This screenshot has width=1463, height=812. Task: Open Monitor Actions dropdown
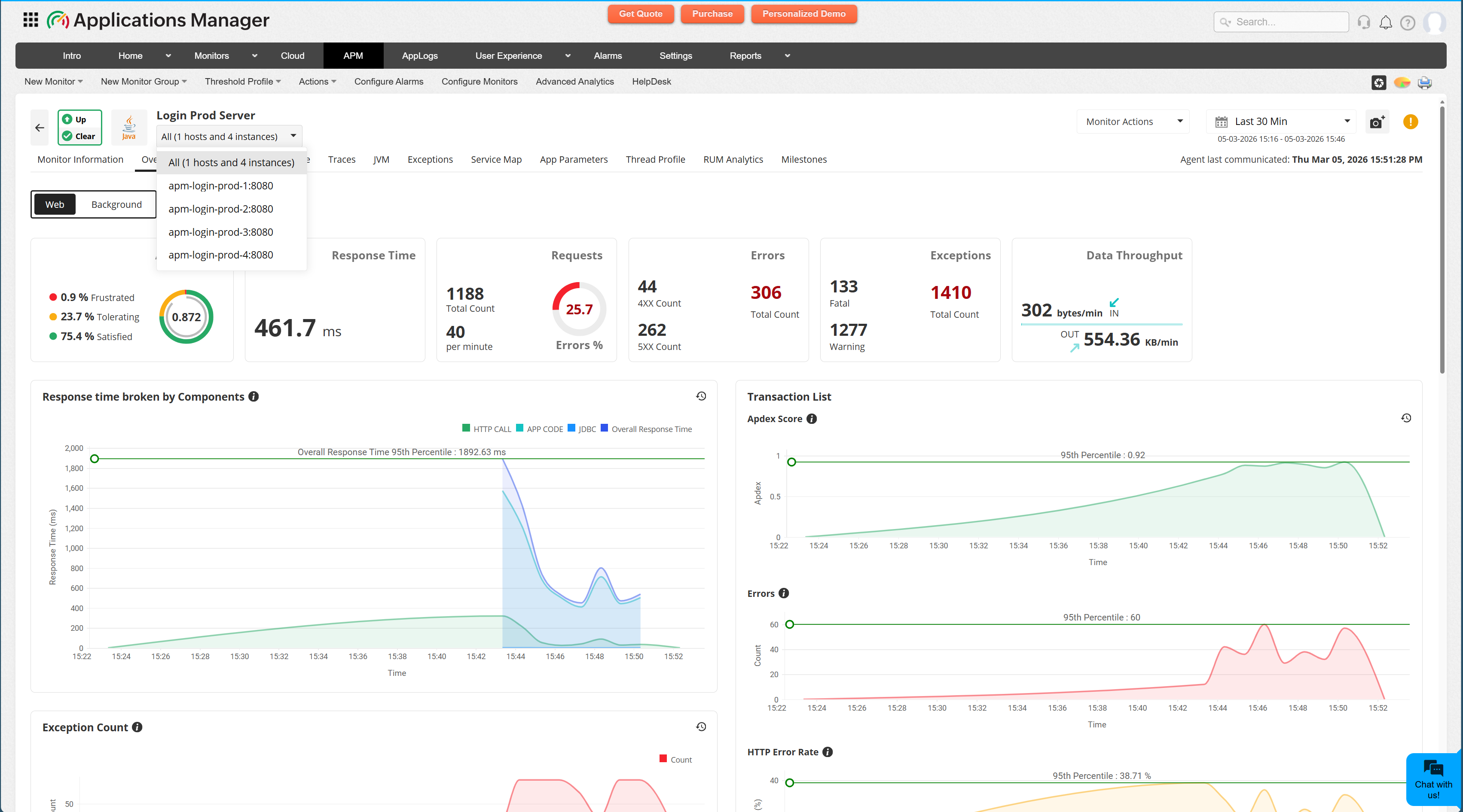click(x=1133, y=122)
